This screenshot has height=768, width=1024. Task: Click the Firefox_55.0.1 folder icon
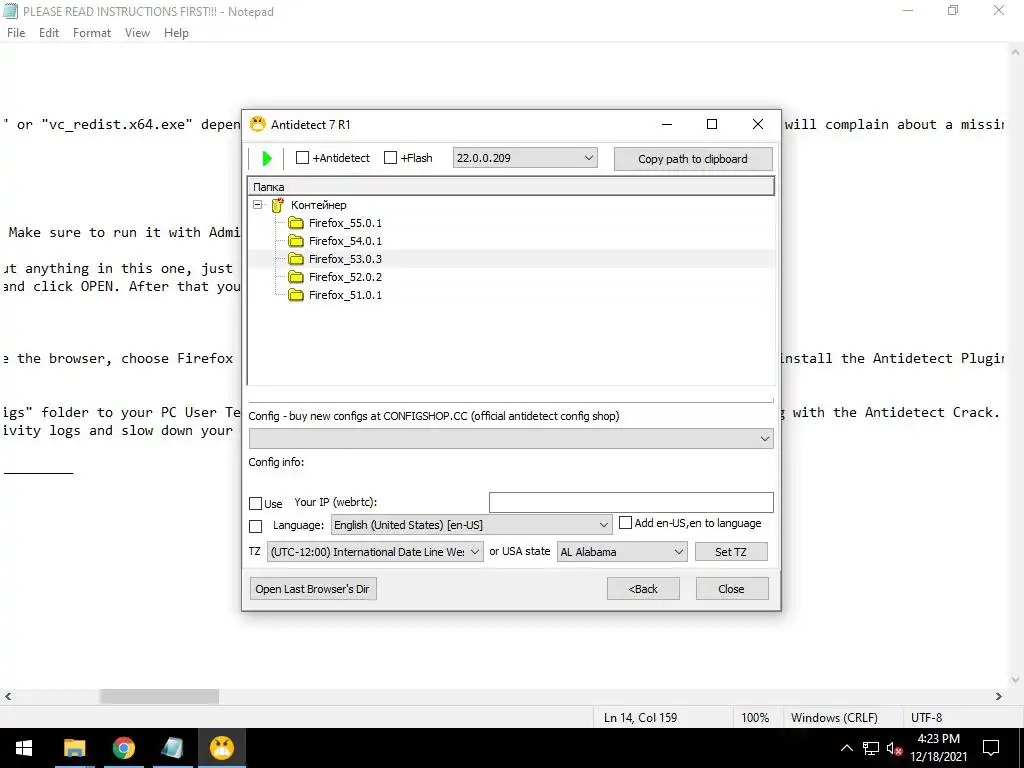296,223
